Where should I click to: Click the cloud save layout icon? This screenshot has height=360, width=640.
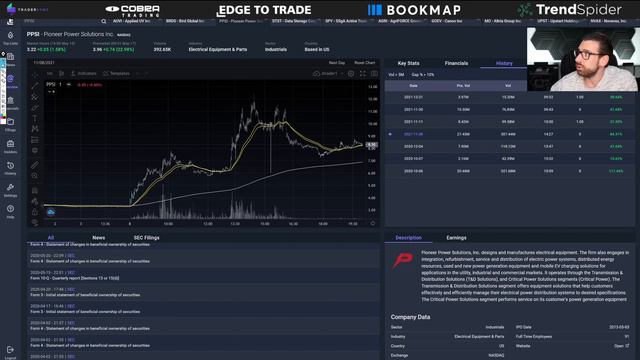point(316,74)
